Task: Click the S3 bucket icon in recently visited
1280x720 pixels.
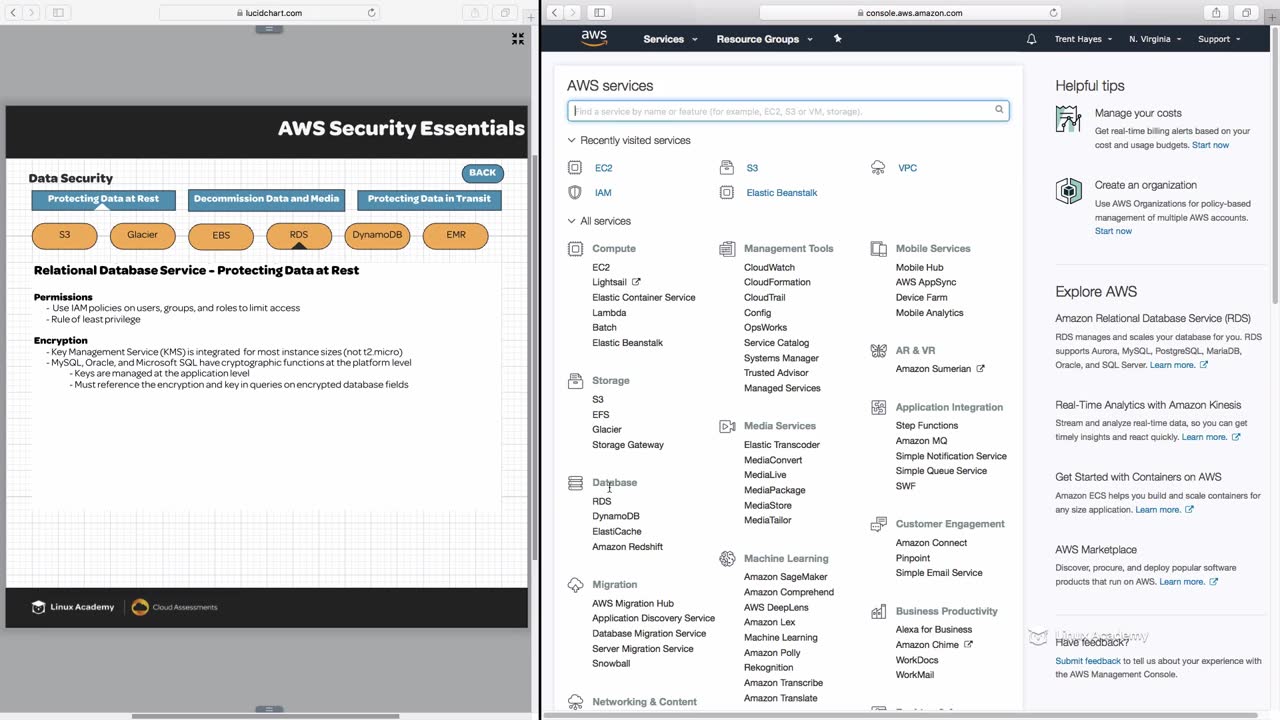Action: [x=727, y=168]
